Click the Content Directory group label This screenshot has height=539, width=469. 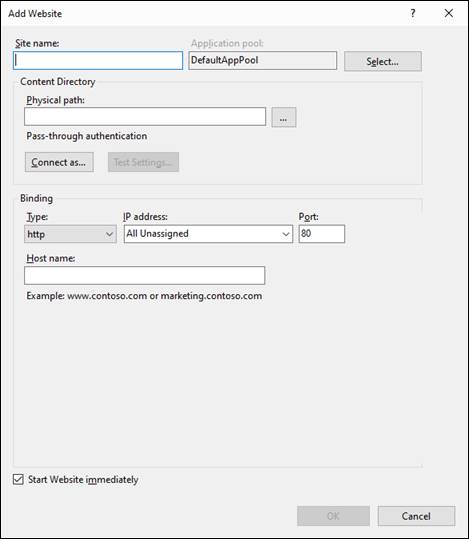click(58, 82)
